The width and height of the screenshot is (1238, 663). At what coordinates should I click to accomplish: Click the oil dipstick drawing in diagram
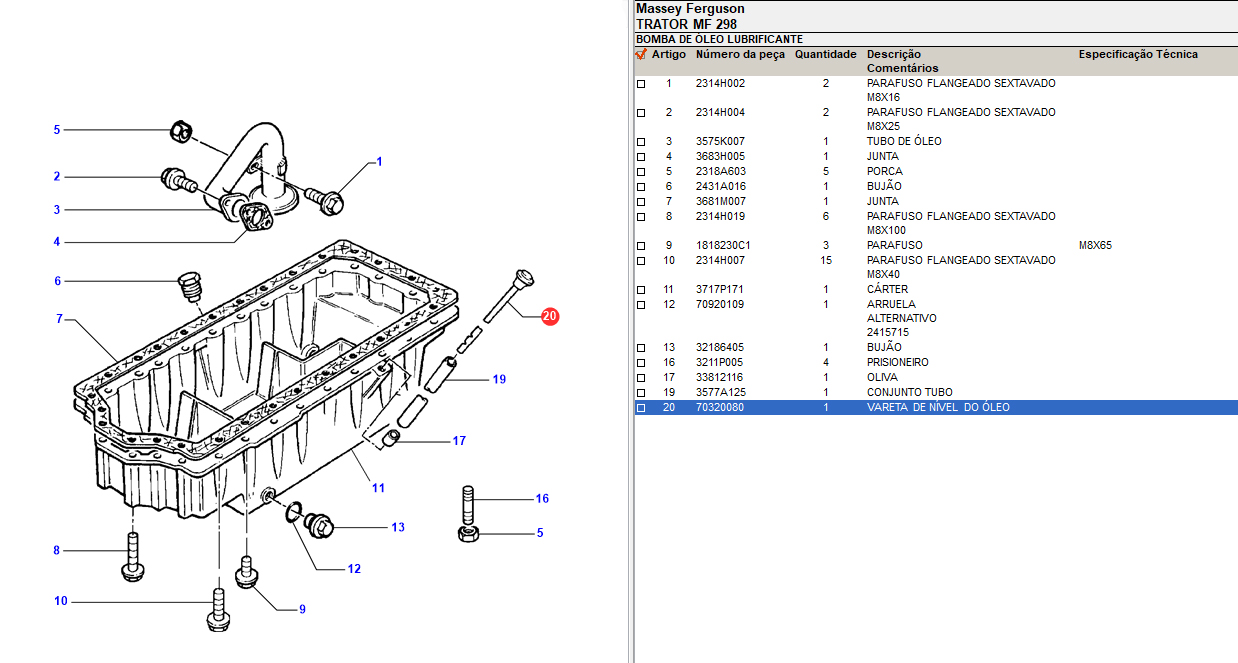[506, 296]
